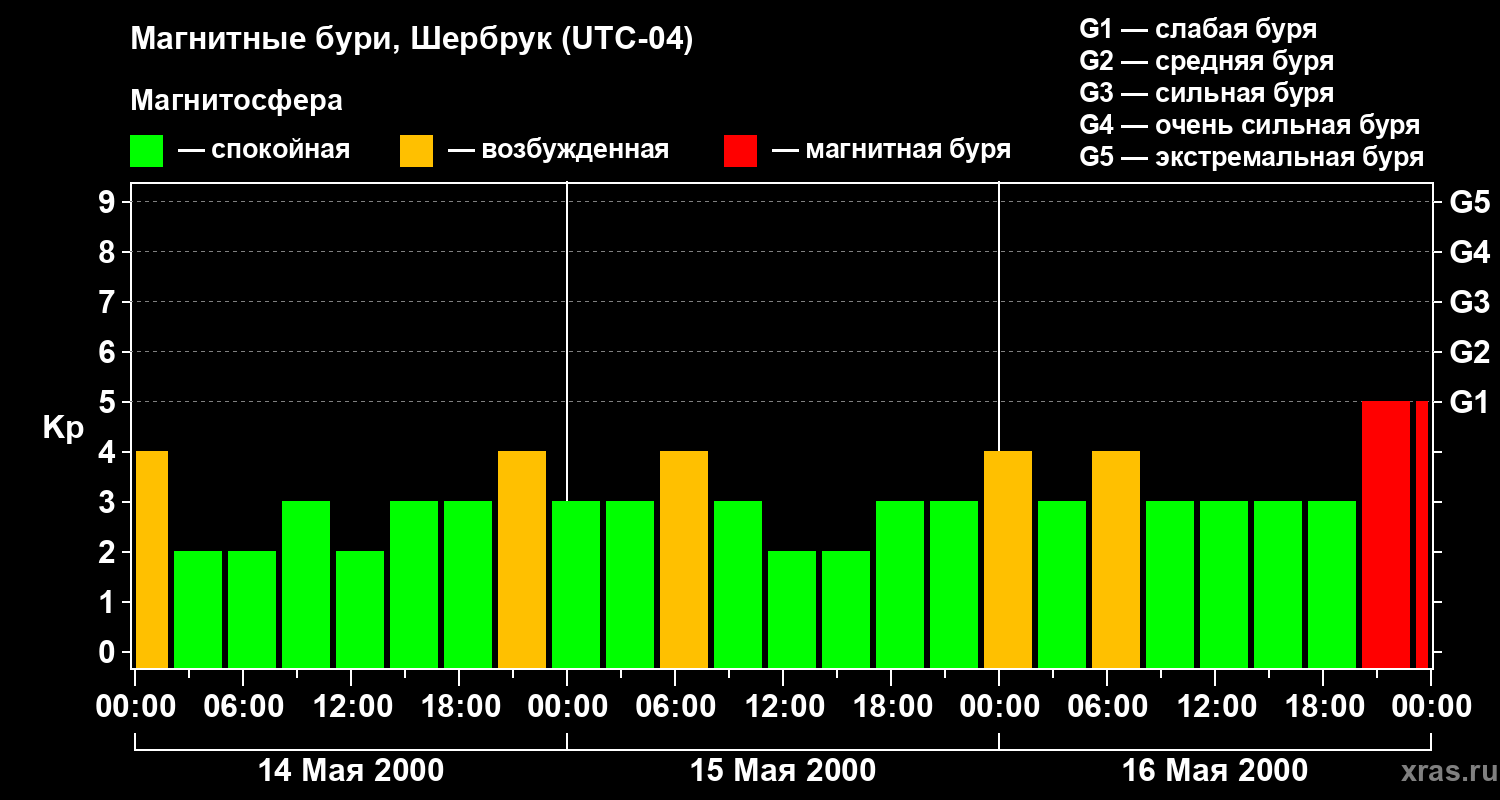Select the 'G5 — экстремальная буря' description line
Viewport: 1500px width, 800px height.
(x=1252, y=157)
